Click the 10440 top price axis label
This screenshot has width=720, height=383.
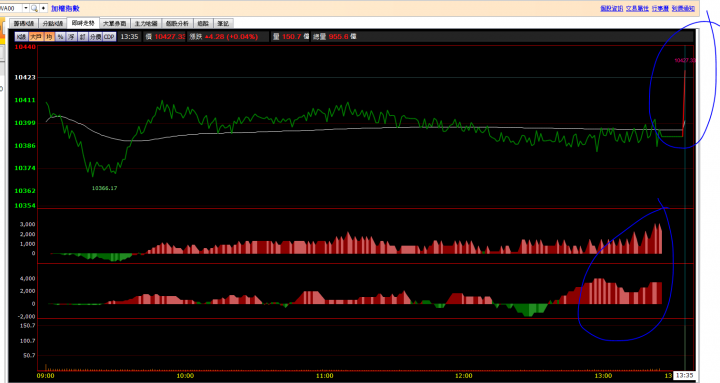coord(25,47)
